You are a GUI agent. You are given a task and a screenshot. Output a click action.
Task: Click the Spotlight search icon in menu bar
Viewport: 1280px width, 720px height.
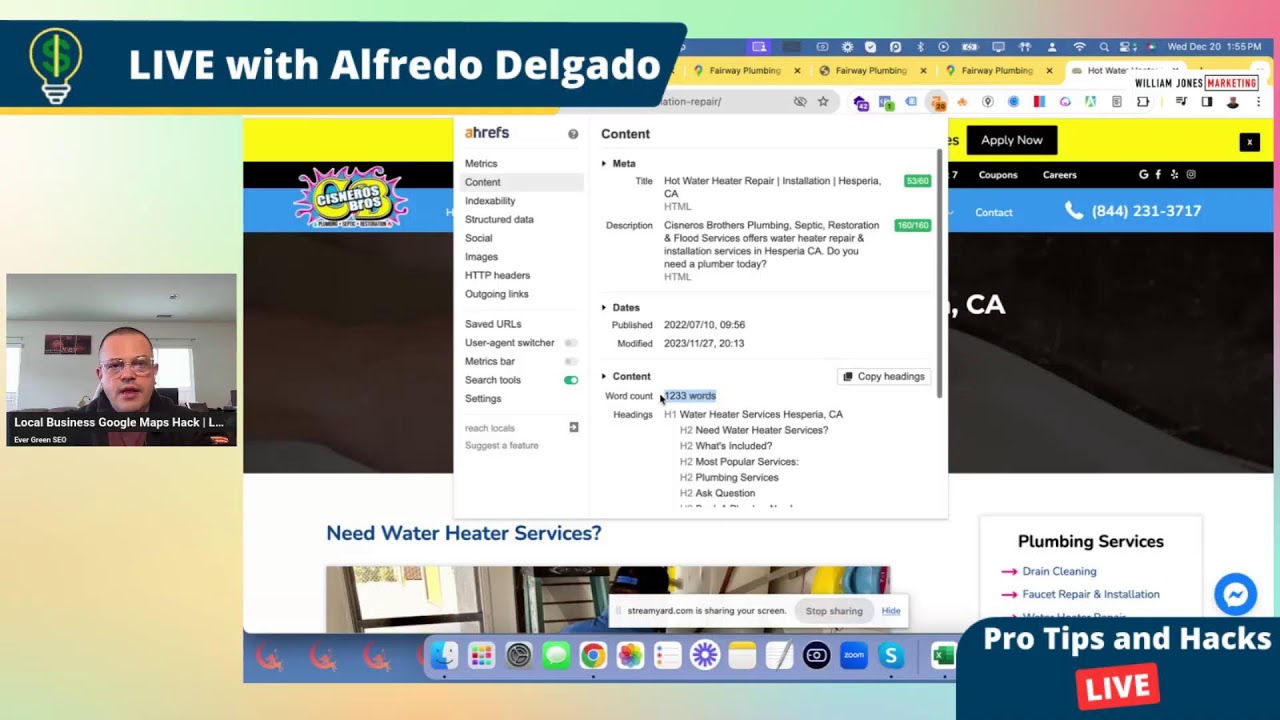click(x=1104, y=47)
